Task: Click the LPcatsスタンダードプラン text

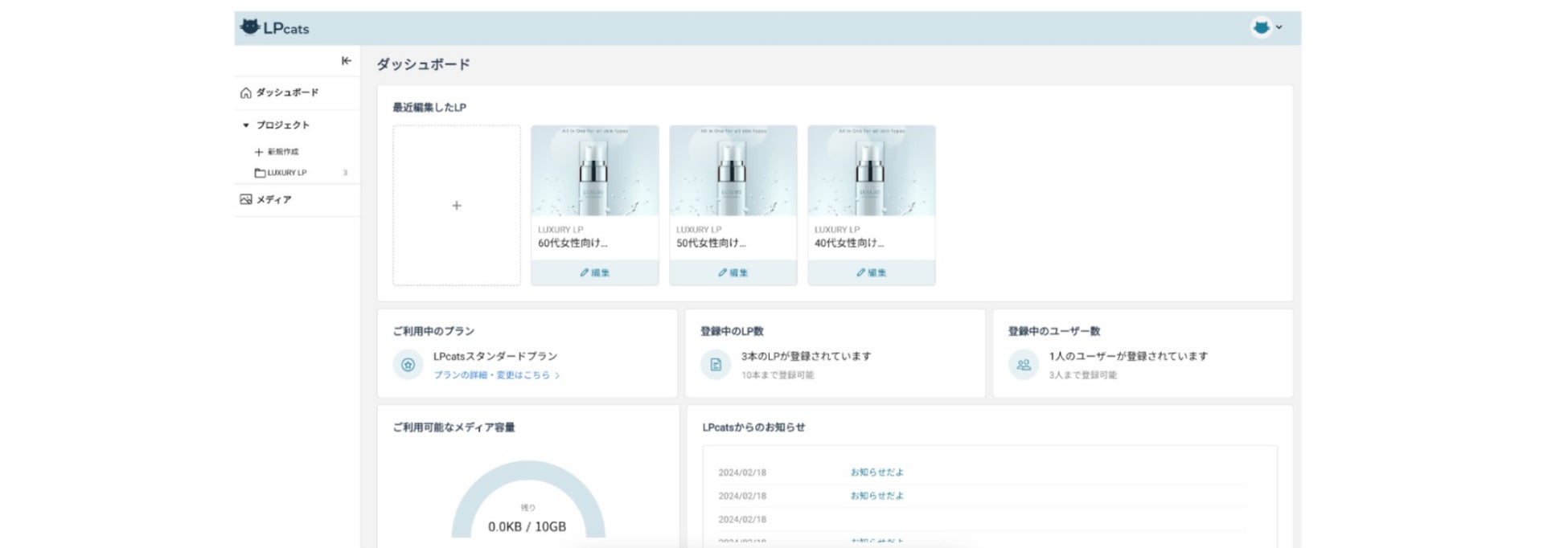Action: coord(495,356)
